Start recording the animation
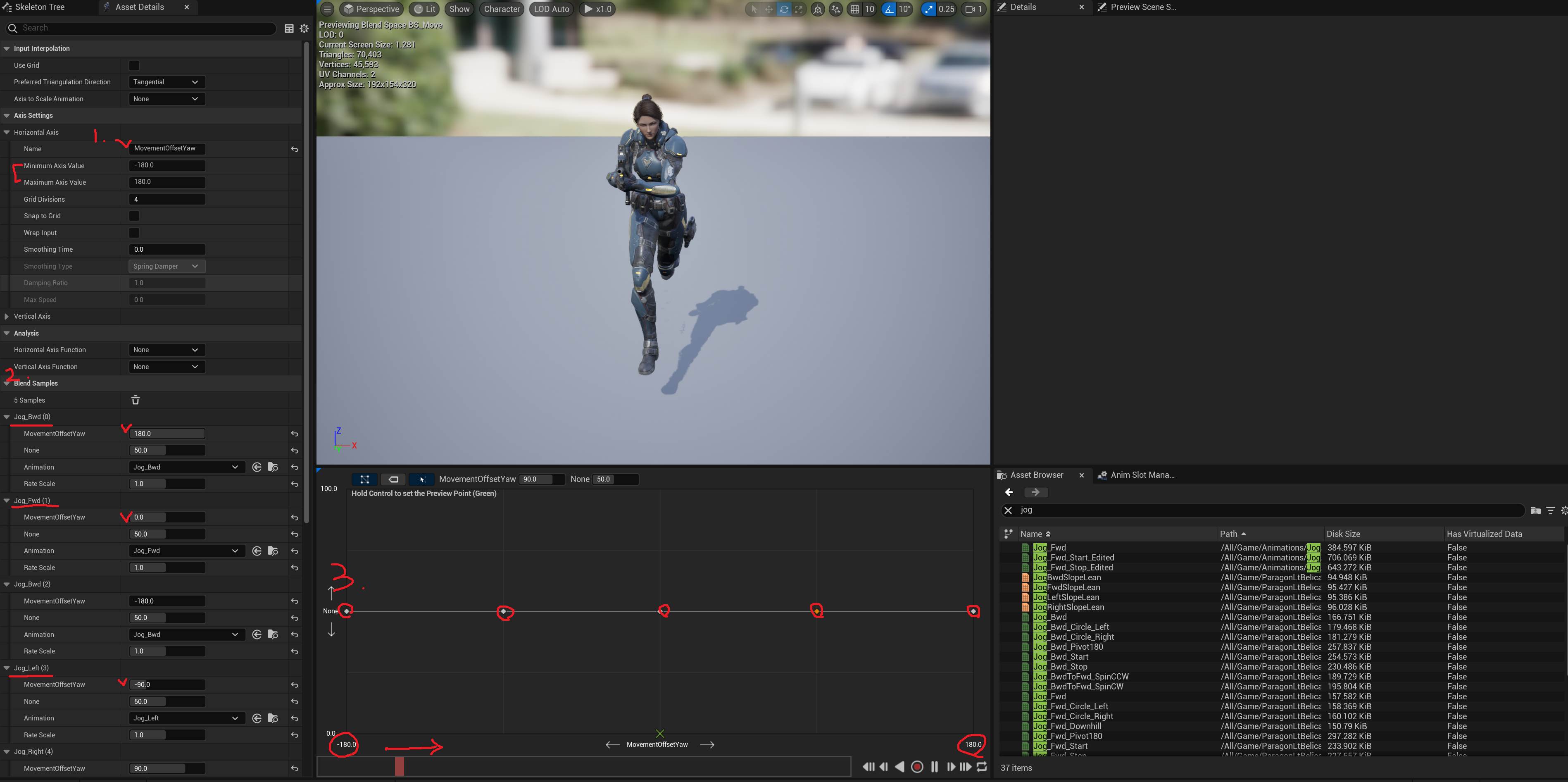This screenshot has width=1568, height=782. pos(917,767)
